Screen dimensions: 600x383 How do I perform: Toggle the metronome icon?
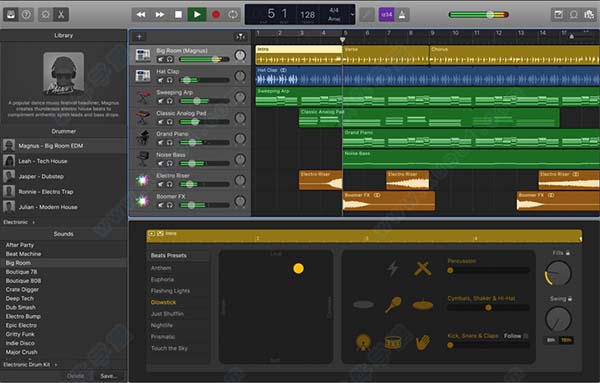click(402, 15)
